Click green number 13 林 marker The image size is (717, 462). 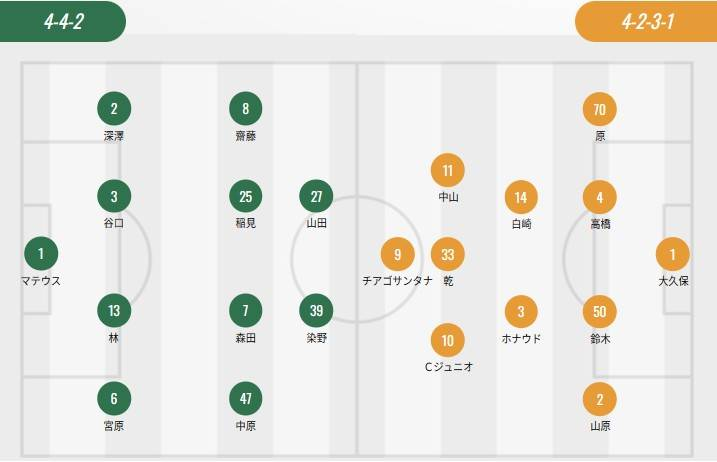click(x=114, y=311)
